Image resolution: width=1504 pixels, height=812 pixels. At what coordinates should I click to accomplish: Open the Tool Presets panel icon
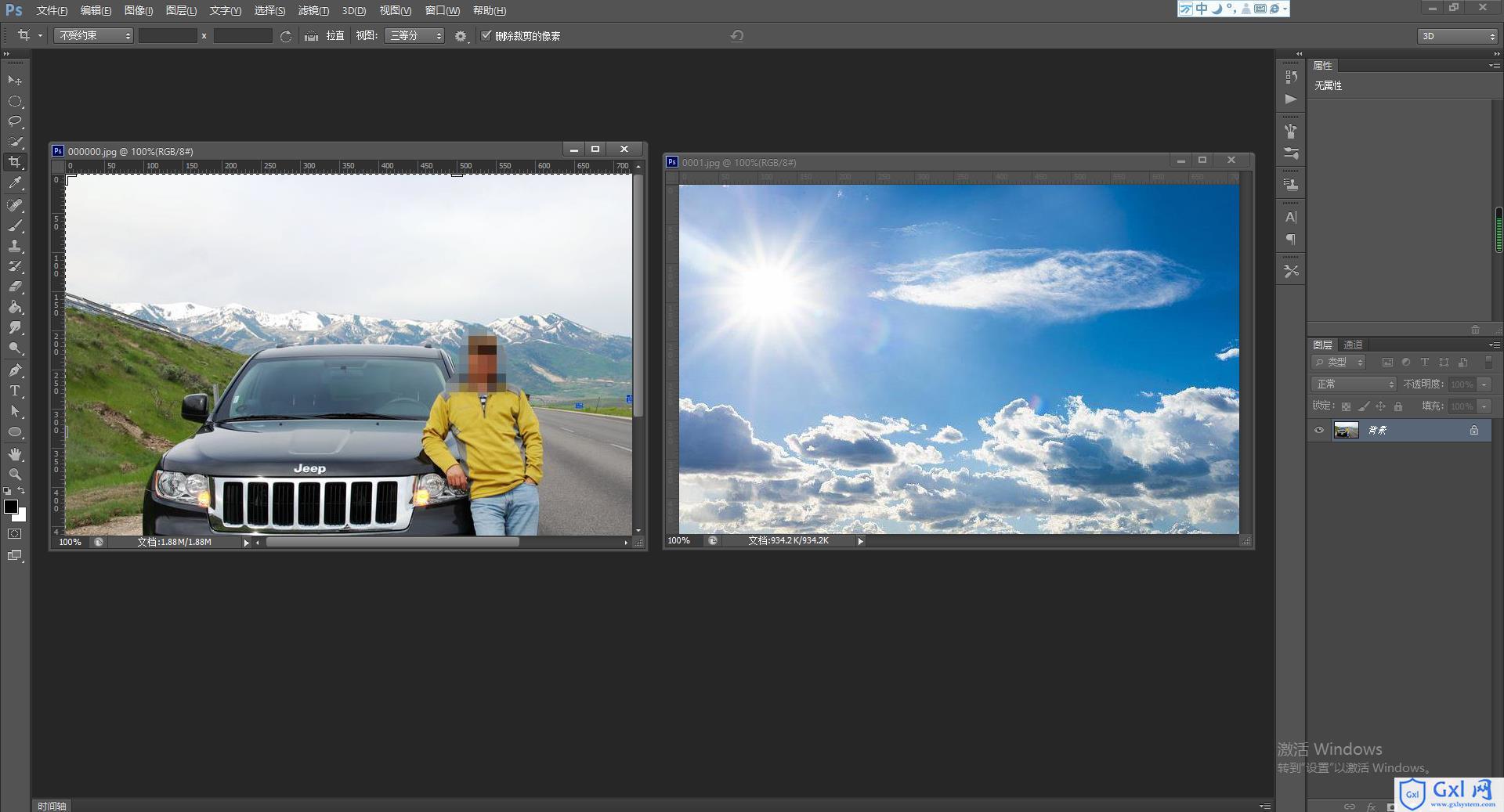tap(1291, 271)
